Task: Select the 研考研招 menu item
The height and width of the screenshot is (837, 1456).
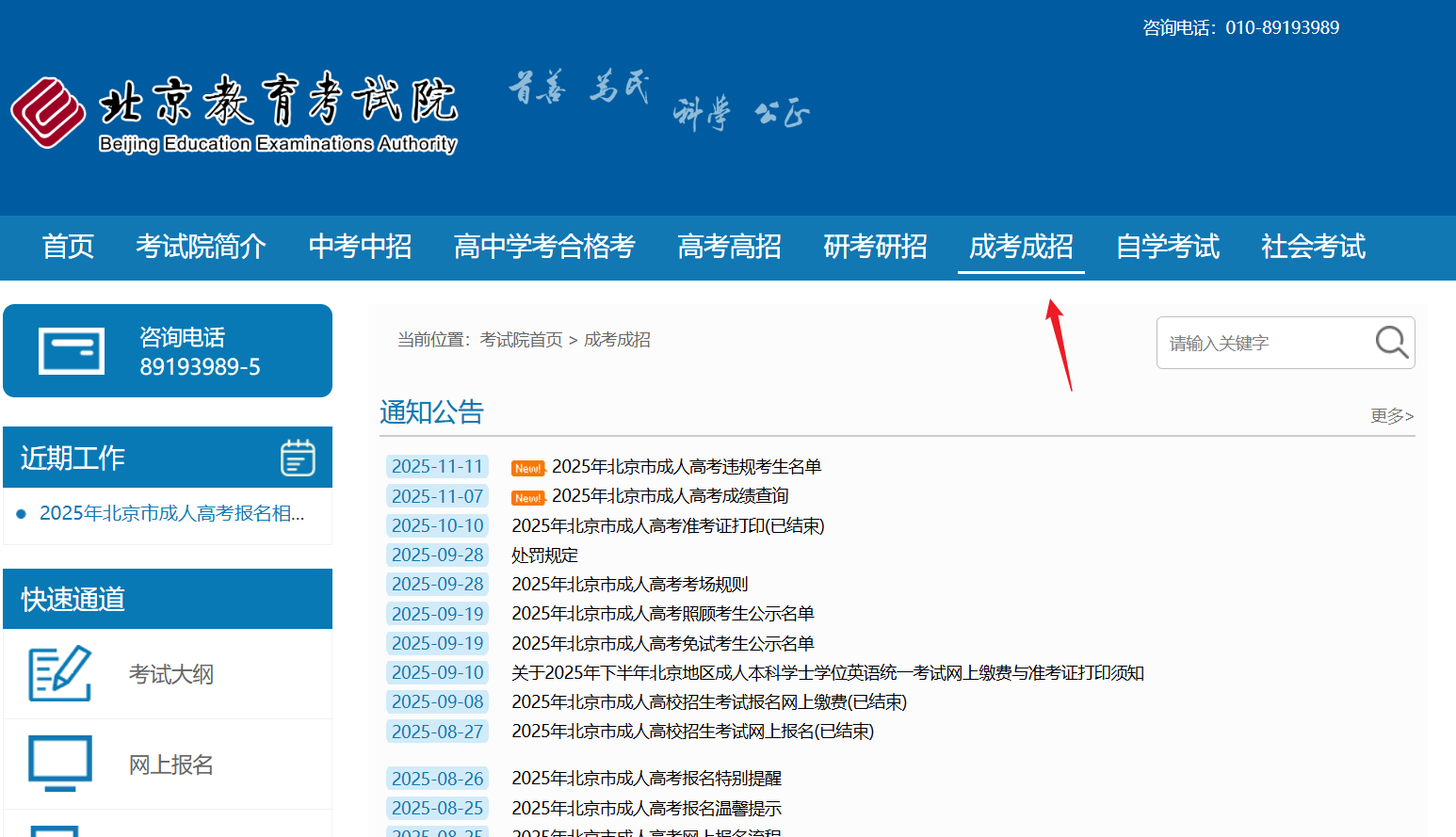Action: [x=874, y=247]
